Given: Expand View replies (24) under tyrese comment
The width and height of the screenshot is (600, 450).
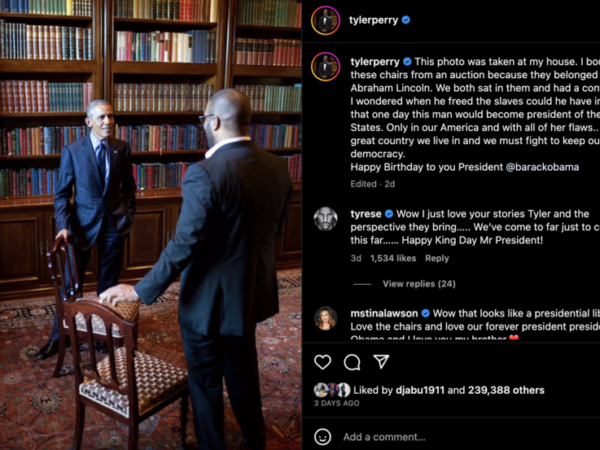Looking at the screenshot, I should coord(419,284).
